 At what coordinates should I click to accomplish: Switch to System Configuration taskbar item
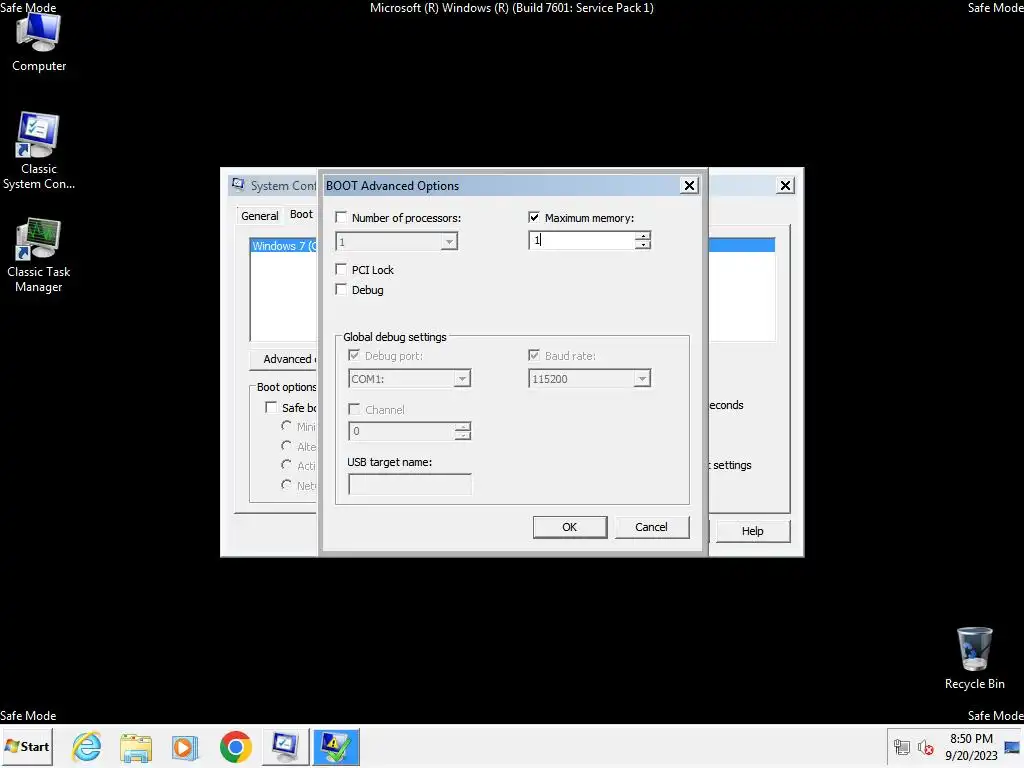(285, 746)
